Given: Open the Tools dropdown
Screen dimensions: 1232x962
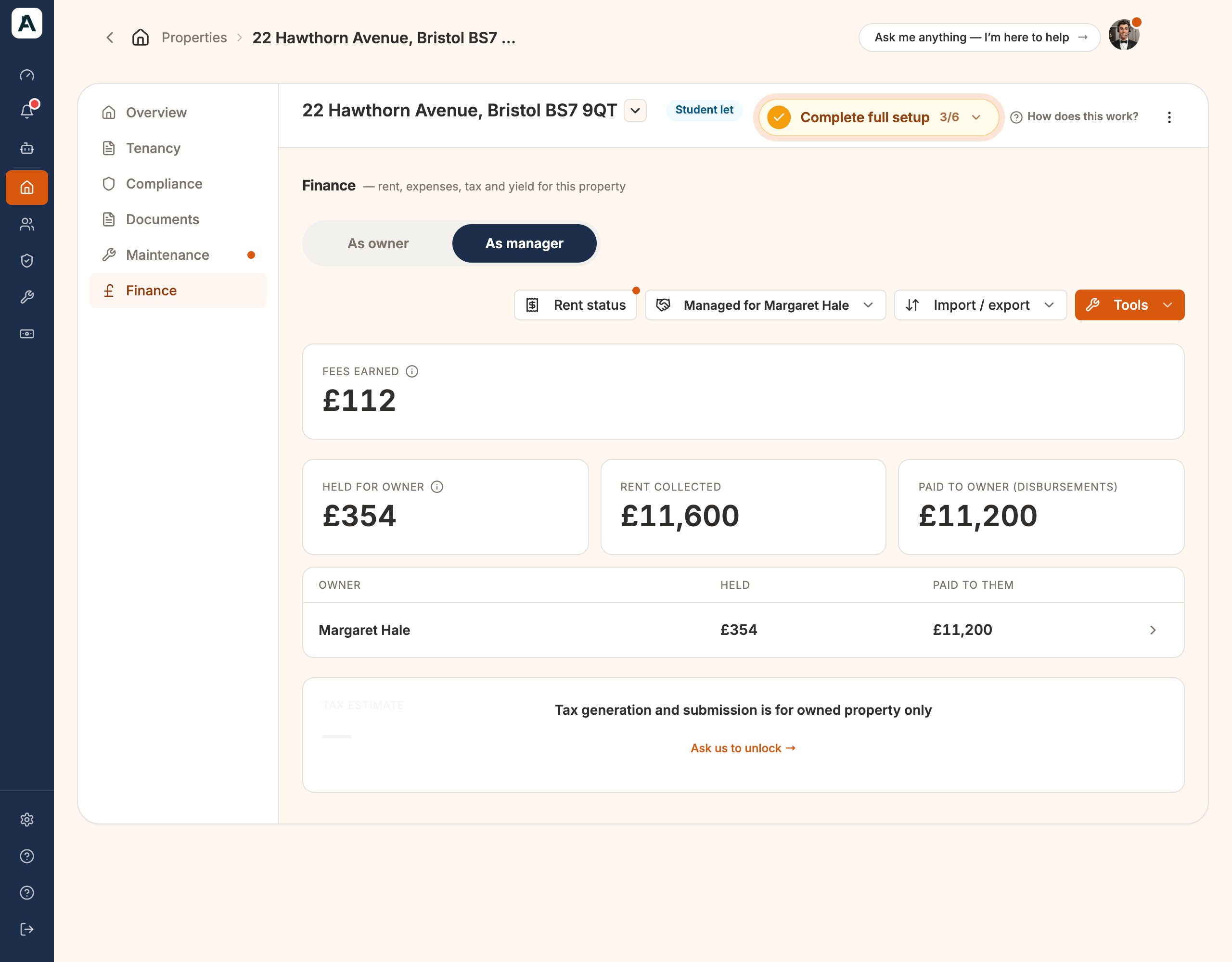Looking at the screenshot, I should click(1129, 305).
